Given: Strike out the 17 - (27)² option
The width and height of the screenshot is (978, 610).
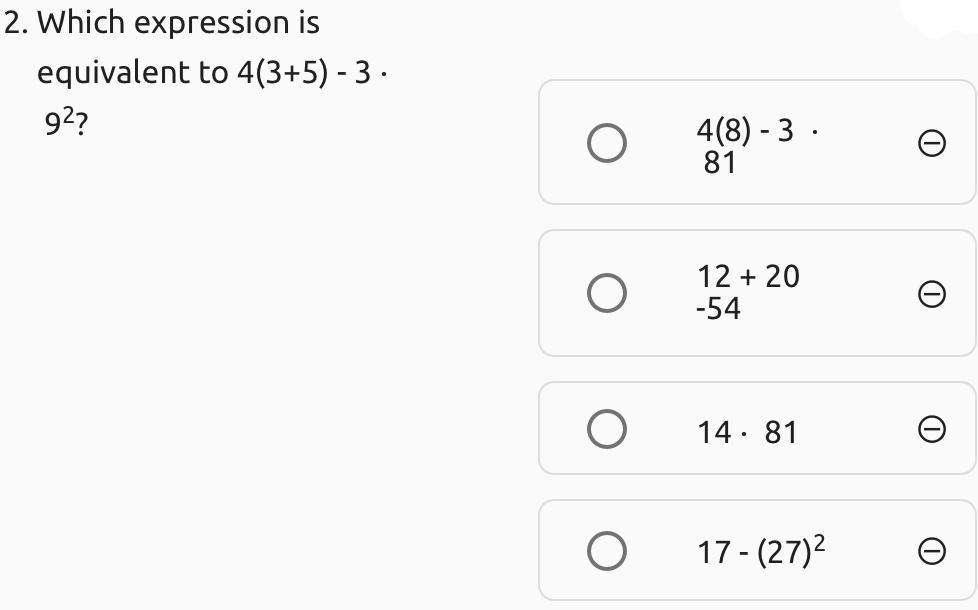Looking at the screenshot, I should click(931, 550).
